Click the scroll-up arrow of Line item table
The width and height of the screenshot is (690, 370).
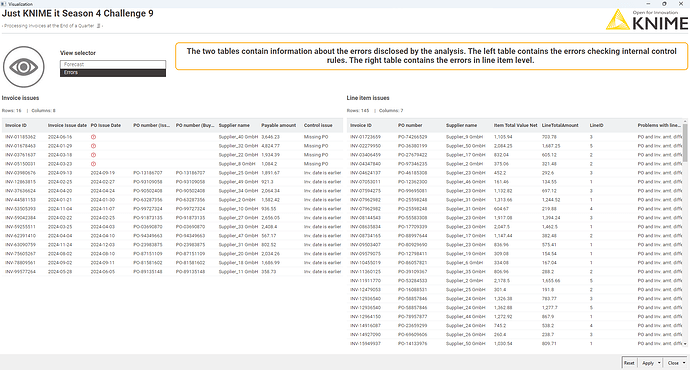[685, 121]
